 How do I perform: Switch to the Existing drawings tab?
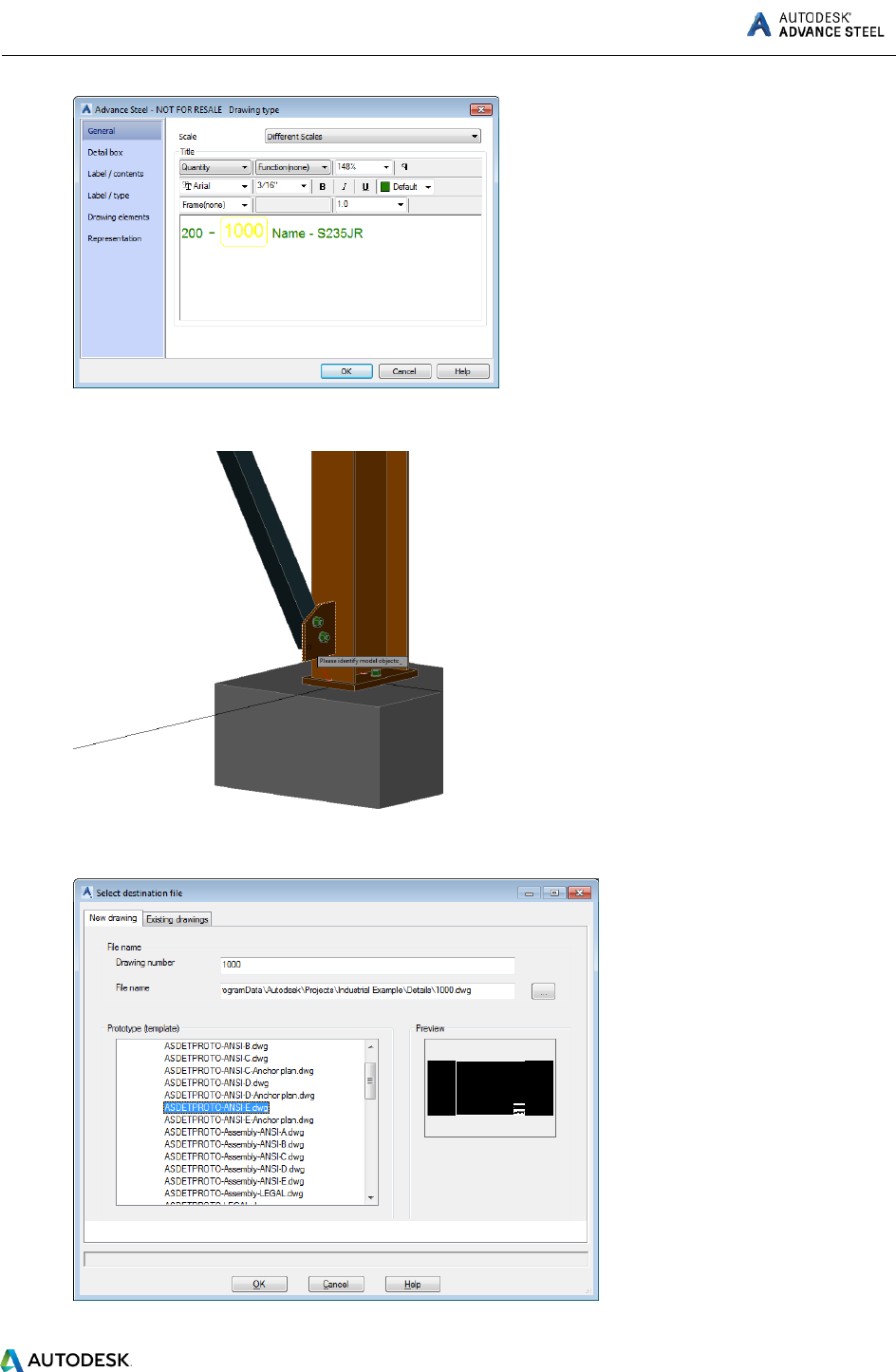[177, 919]
